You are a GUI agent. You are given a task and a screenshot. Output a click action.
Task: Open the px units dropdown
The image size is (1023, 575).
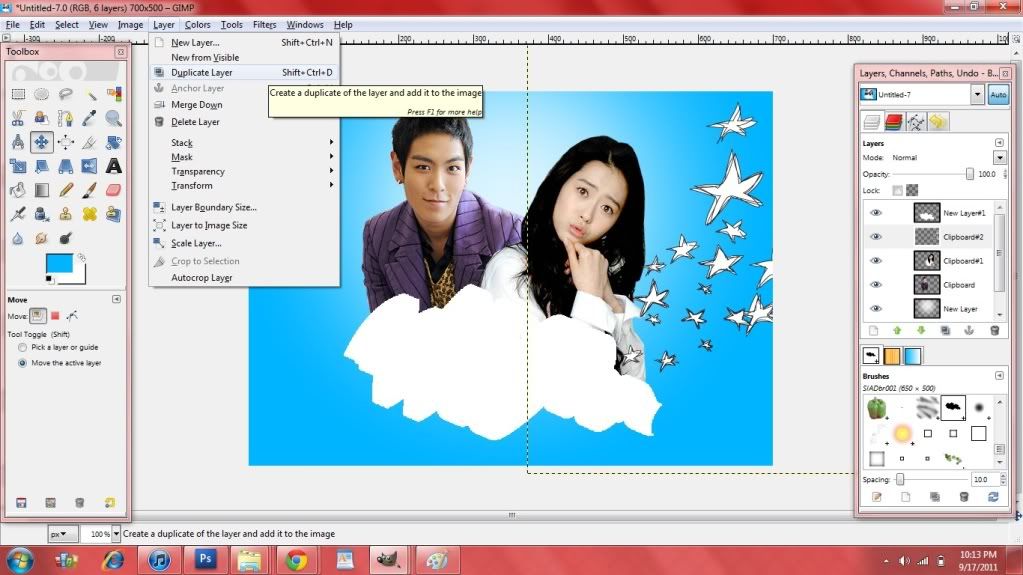point(63,534)
